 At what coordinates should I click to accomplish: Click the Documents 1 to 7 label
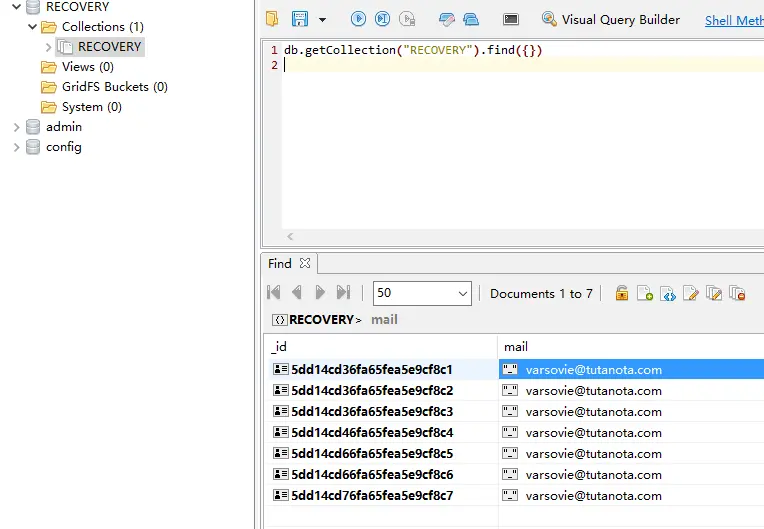(x=541, y=294)
